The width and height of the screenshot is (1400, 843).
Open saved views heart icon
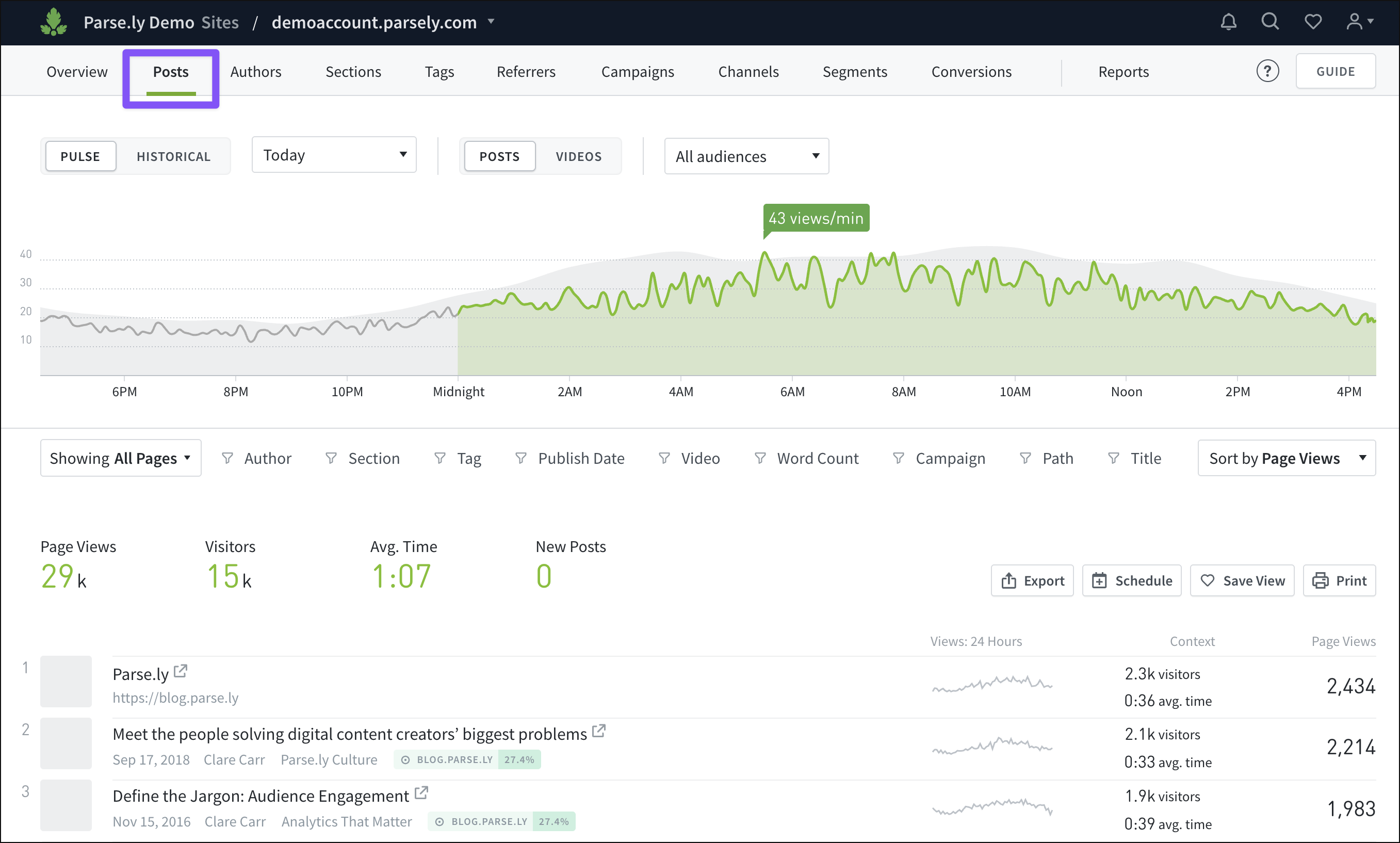(x=1313, y=22)
